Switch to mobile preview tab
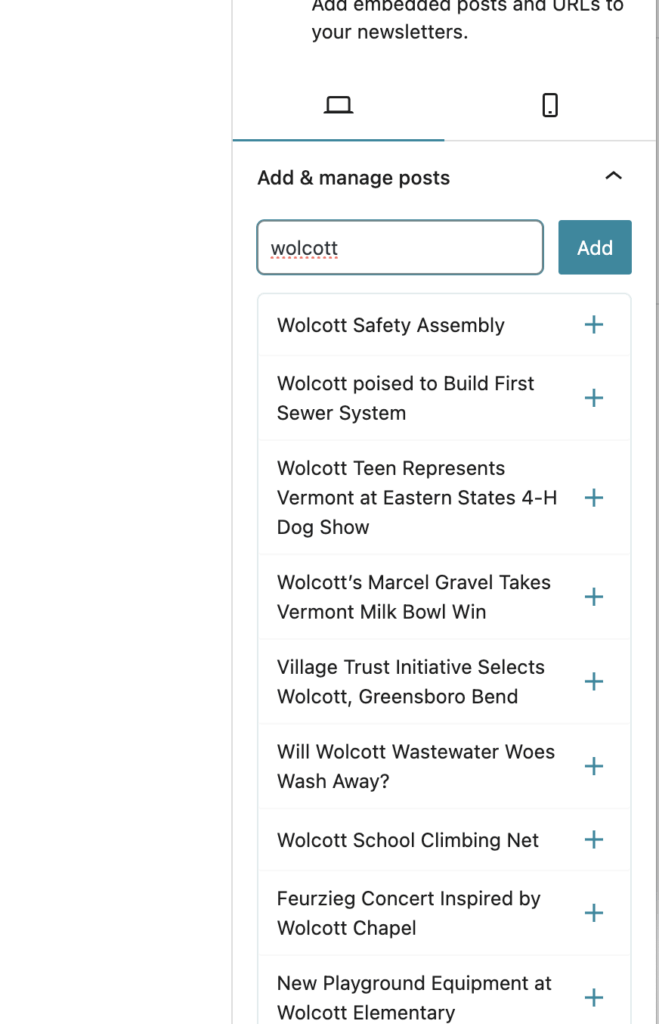This screenshot has height=1024, width=659. [549, 105]
